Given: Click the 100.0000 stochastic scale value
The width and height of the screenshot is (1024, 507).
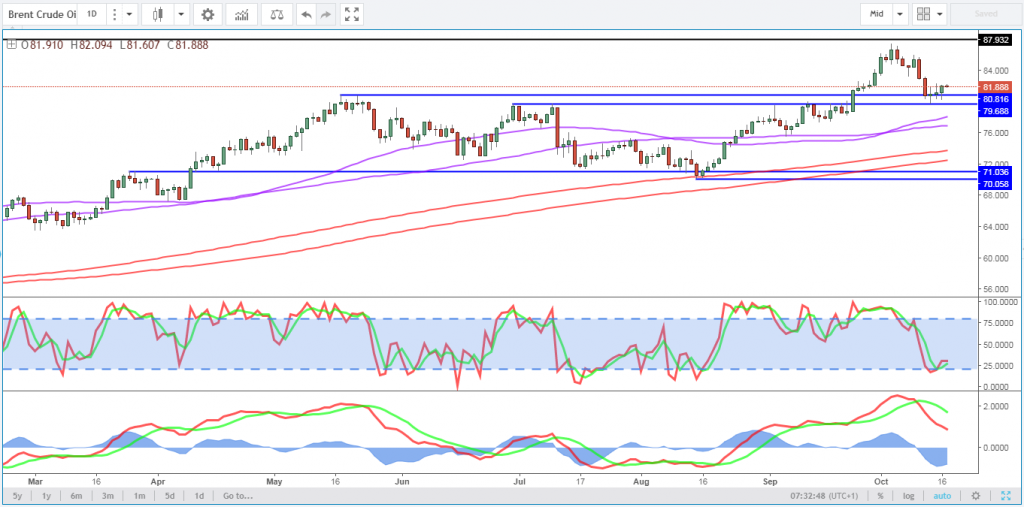Looking at the screenshot, I should click(998, 303).
